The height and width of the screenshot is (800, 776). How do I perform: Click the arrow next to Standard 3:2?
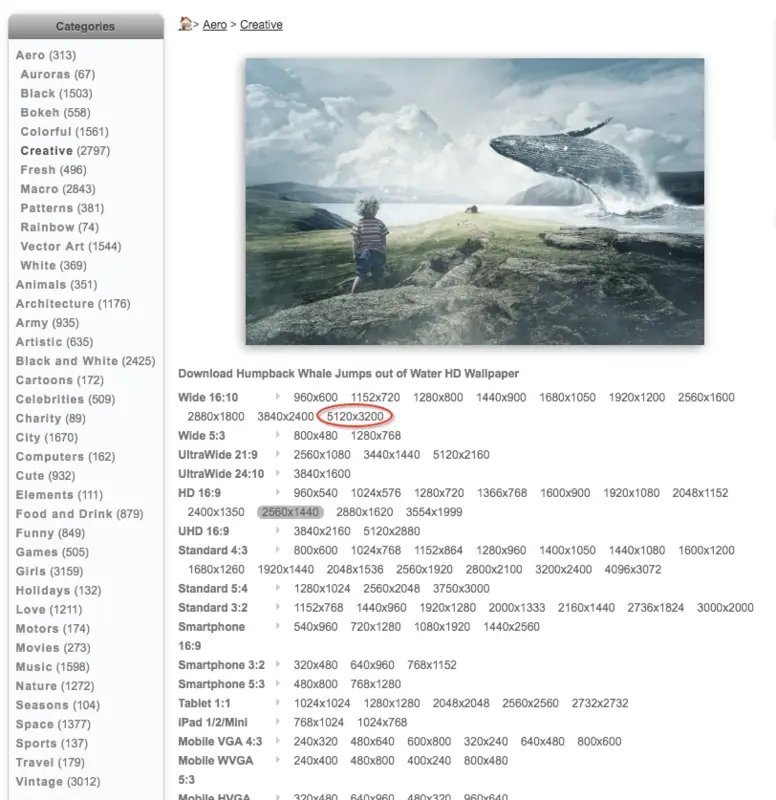tap(278, 607)
